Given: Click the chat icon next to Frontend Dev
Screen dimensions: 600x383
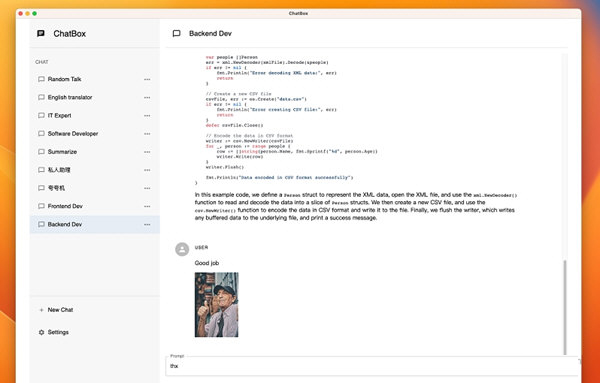Looking at the screenshot, I should tap(41, 206).
